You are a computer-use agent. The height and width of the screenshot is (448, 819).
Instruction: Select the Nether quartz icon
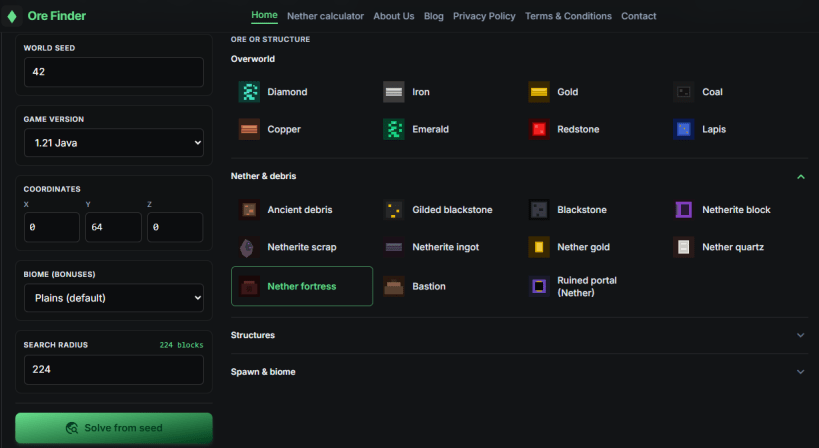684,247
